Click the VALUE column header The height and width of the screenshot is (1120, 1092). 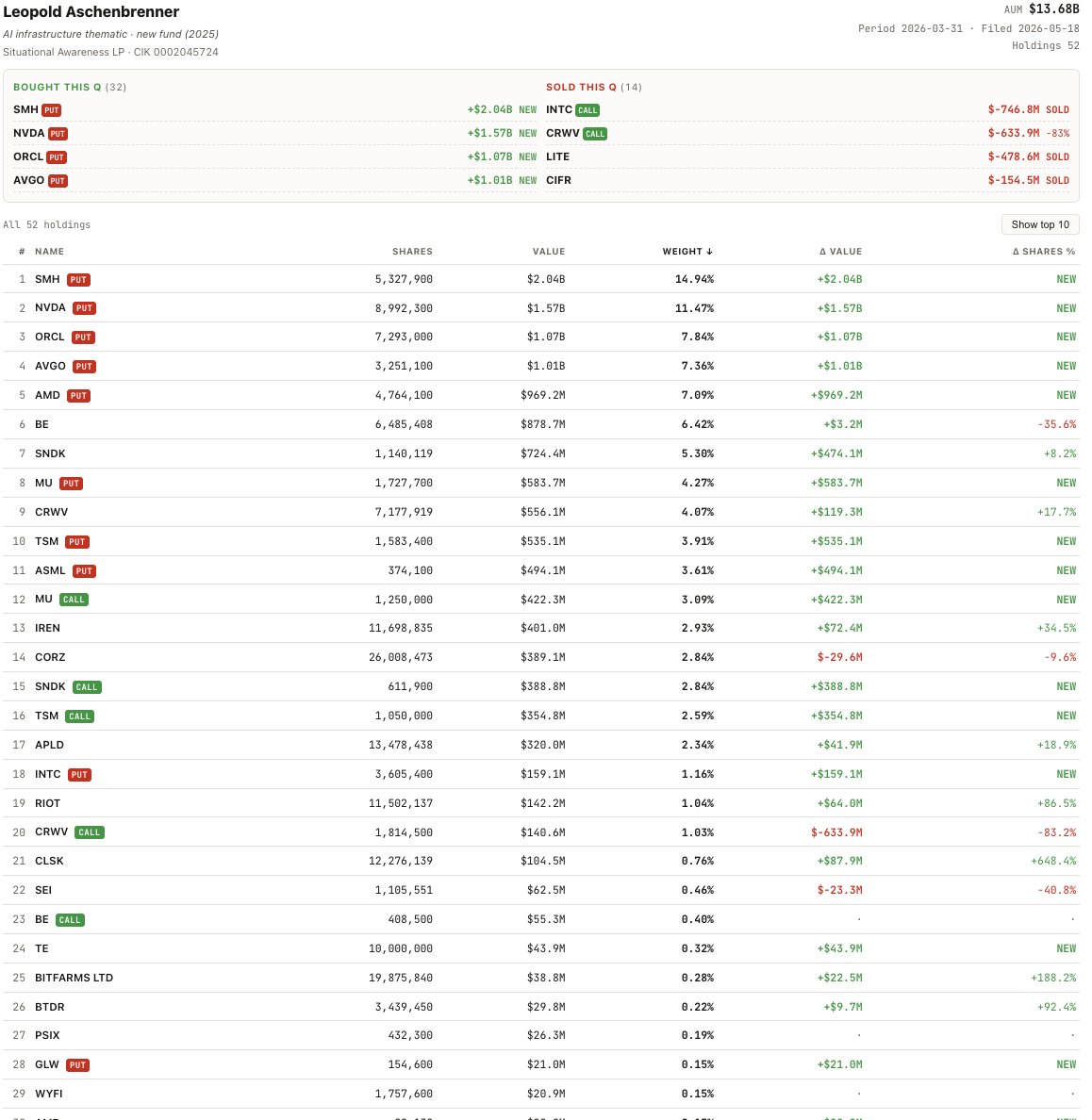tap(549, 252)
